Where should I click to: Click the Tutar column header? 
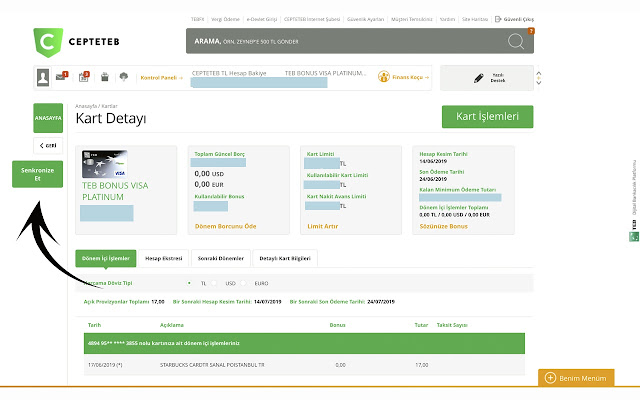coord(421,325)
